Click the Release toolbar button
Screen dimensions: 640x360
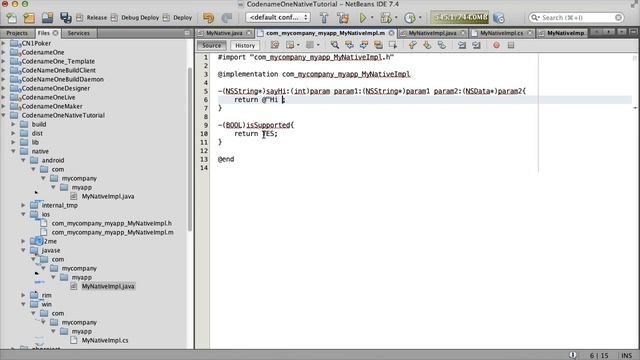pyautogui.click(x=92, y=18)
